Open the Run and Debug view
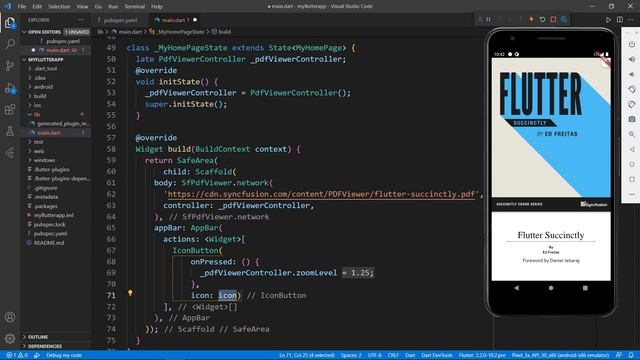The image size is (640, 360). point(10,88)
